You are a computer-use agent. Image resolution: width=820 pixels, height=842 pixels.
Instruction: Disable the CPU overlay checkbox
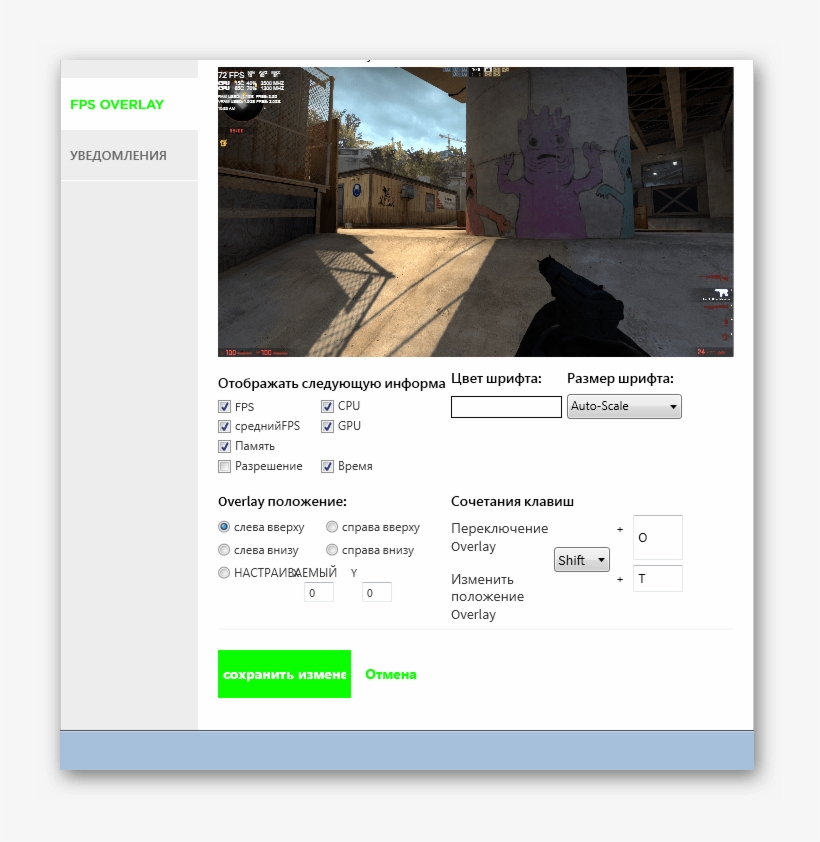click(328, 406)
